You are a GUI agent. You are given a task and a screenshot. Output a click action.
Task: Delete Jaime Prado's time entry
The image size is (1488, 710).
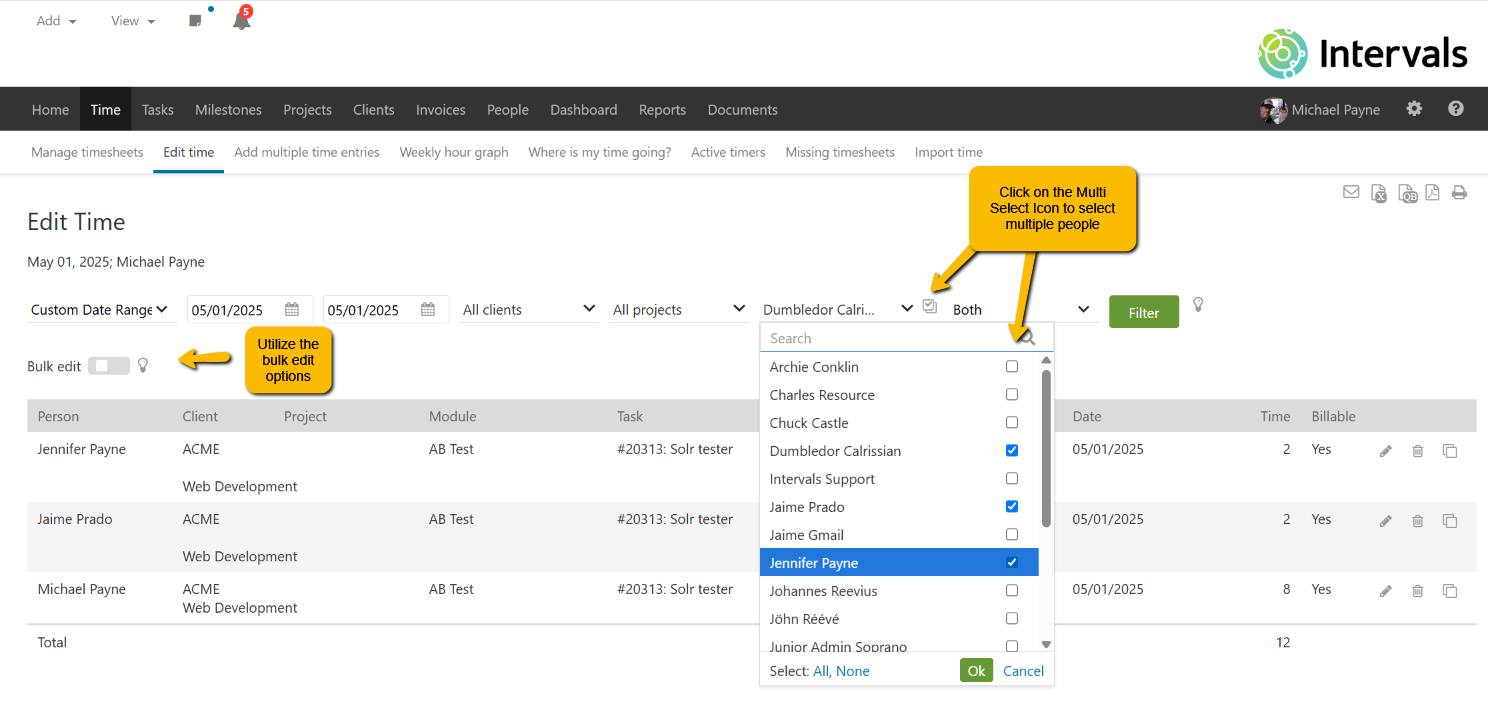tap(1417, 521)
